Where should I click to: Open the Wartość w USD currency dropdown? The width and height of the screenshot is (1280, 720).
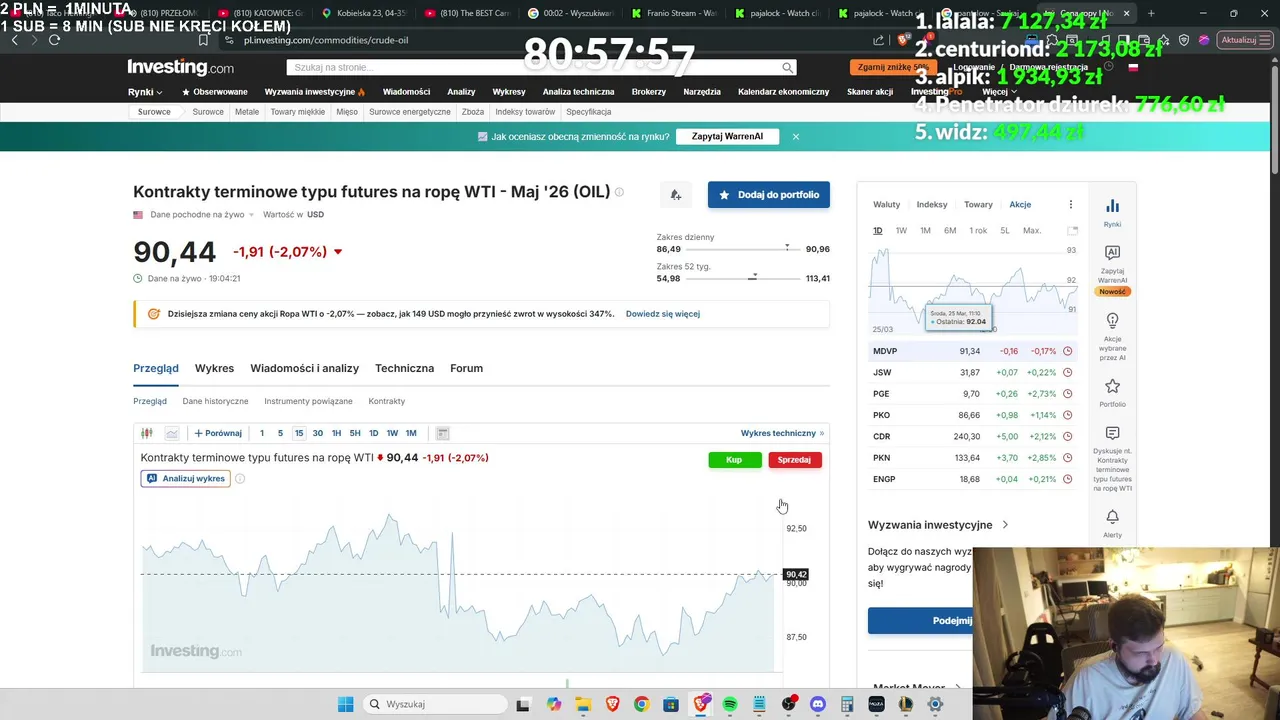point(293,215)
